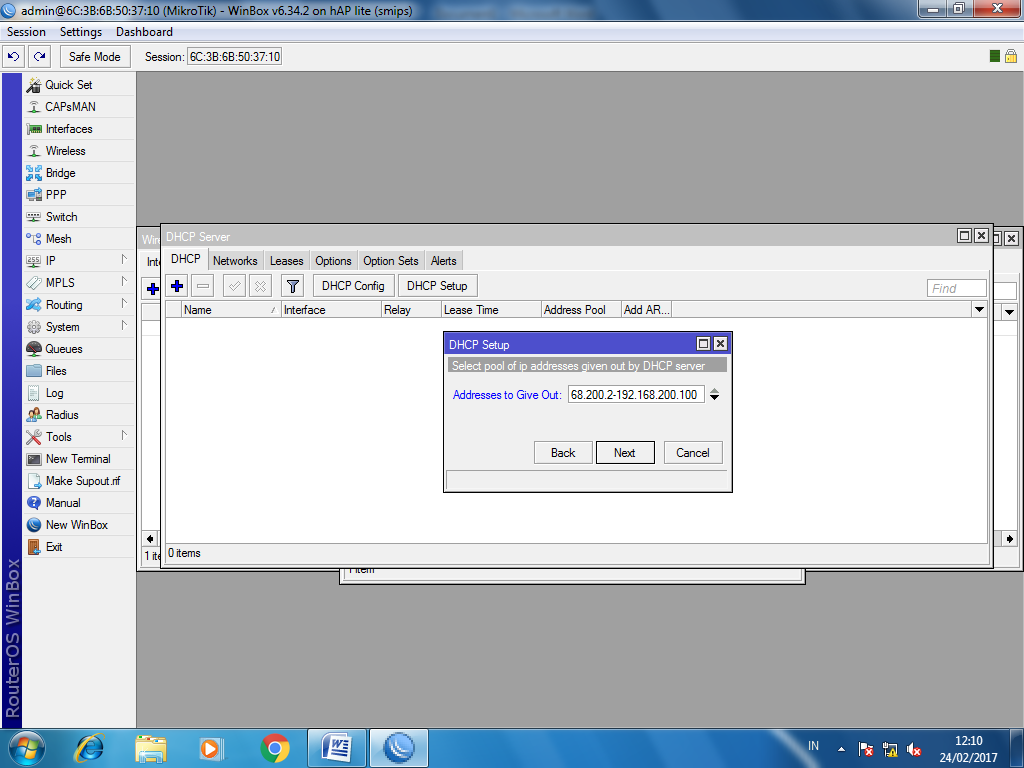The width and height of the screenshot is (1024, 768).
Task: Click the undo arrow in toolbar
Action: [14, 57]
